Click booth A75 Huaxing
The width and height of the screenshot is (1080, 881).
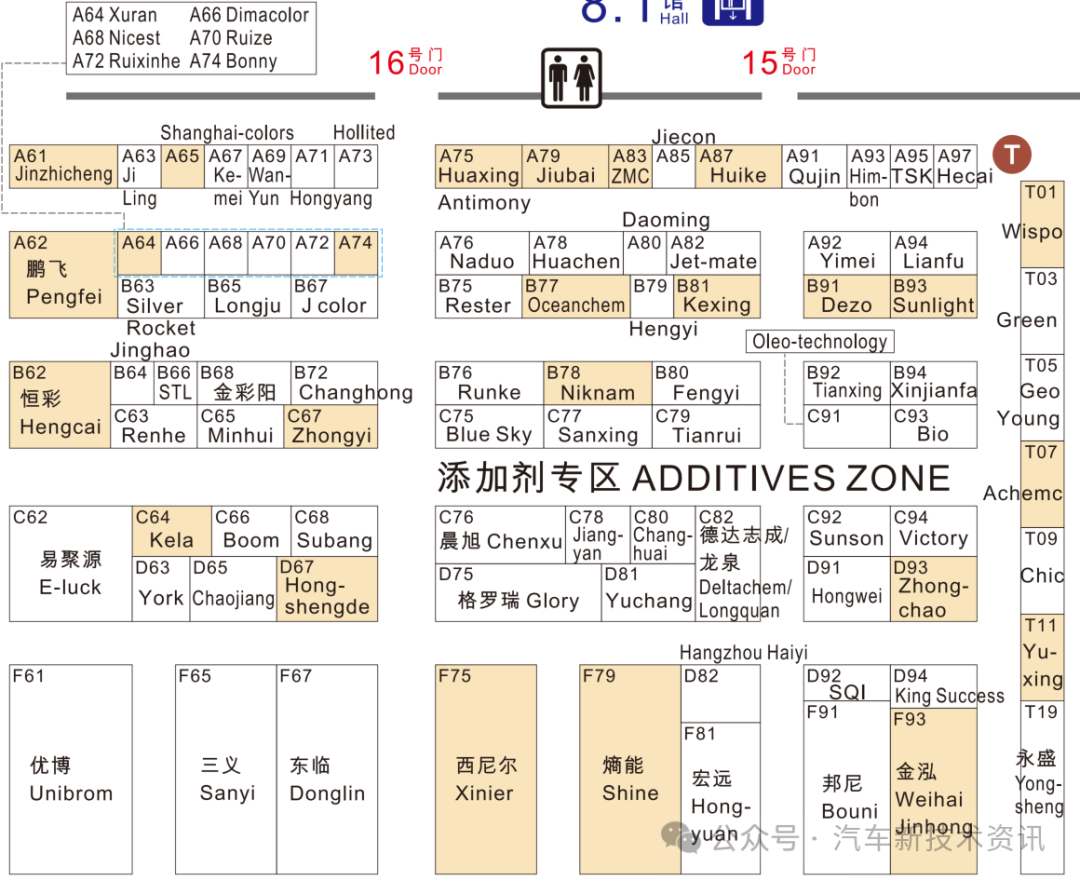479,166
